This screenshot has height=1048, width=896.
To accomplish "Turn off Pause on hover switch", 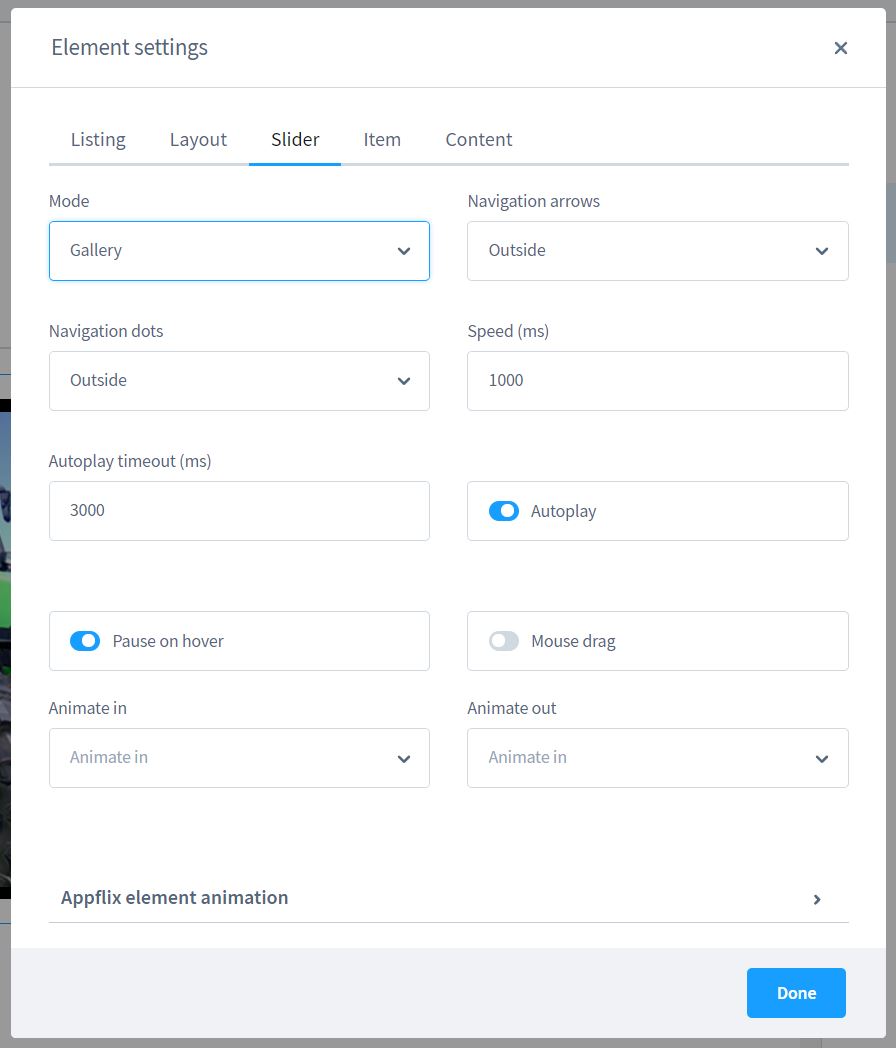I will [x=85, y=641].
